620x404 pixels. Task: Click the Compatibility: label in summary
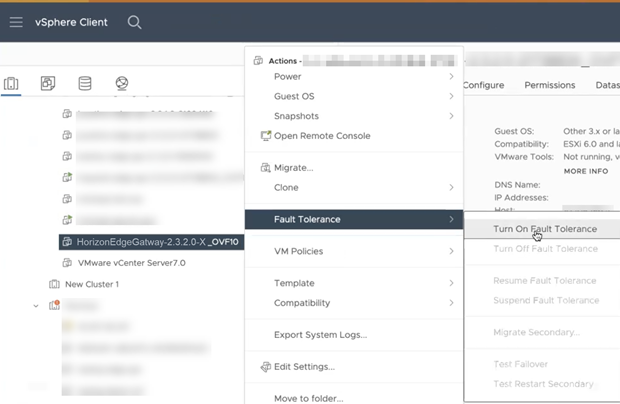(522, 144)
